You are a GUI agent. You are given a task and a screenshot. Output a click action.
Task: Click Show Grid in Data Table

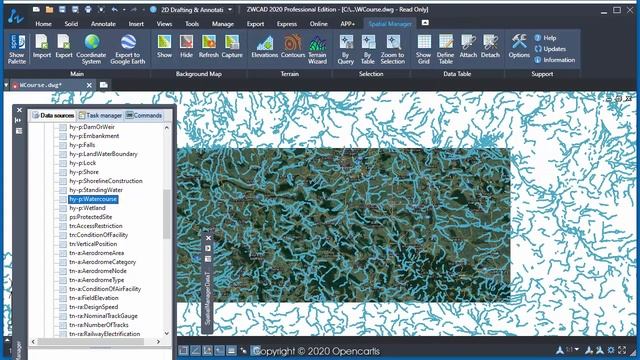(x=424, y=49)
